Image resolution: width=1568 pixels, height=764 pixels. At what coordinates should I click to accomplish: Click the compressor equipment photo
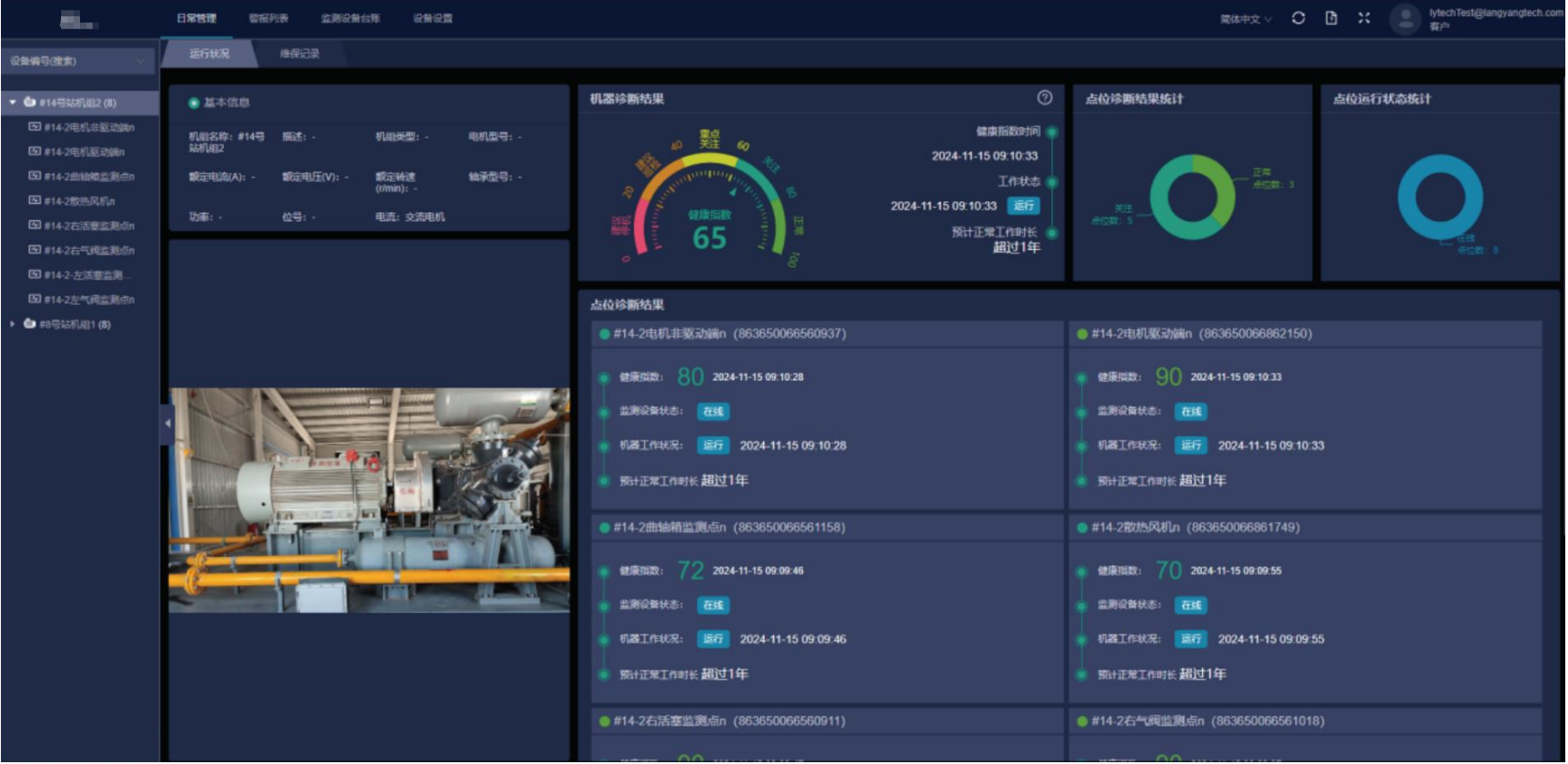(x=369, y=500)
